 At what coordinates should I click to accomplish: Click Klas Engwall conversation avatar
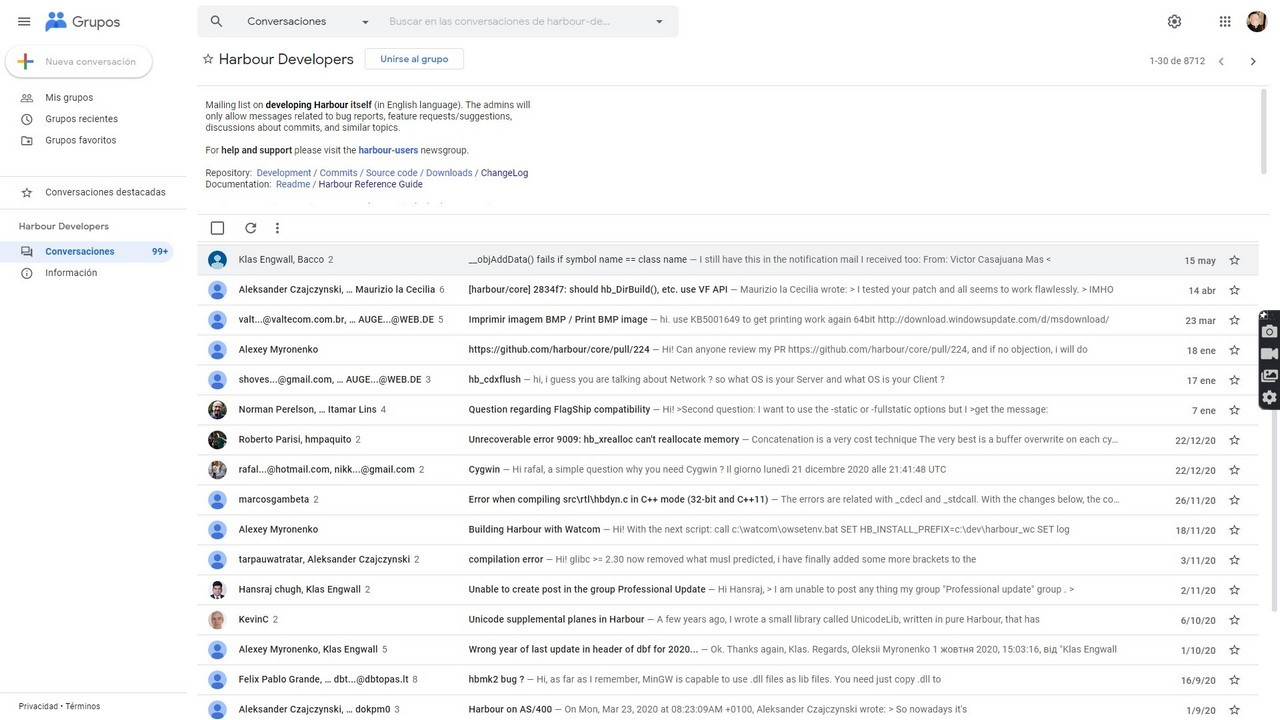[x=217, y=260]
